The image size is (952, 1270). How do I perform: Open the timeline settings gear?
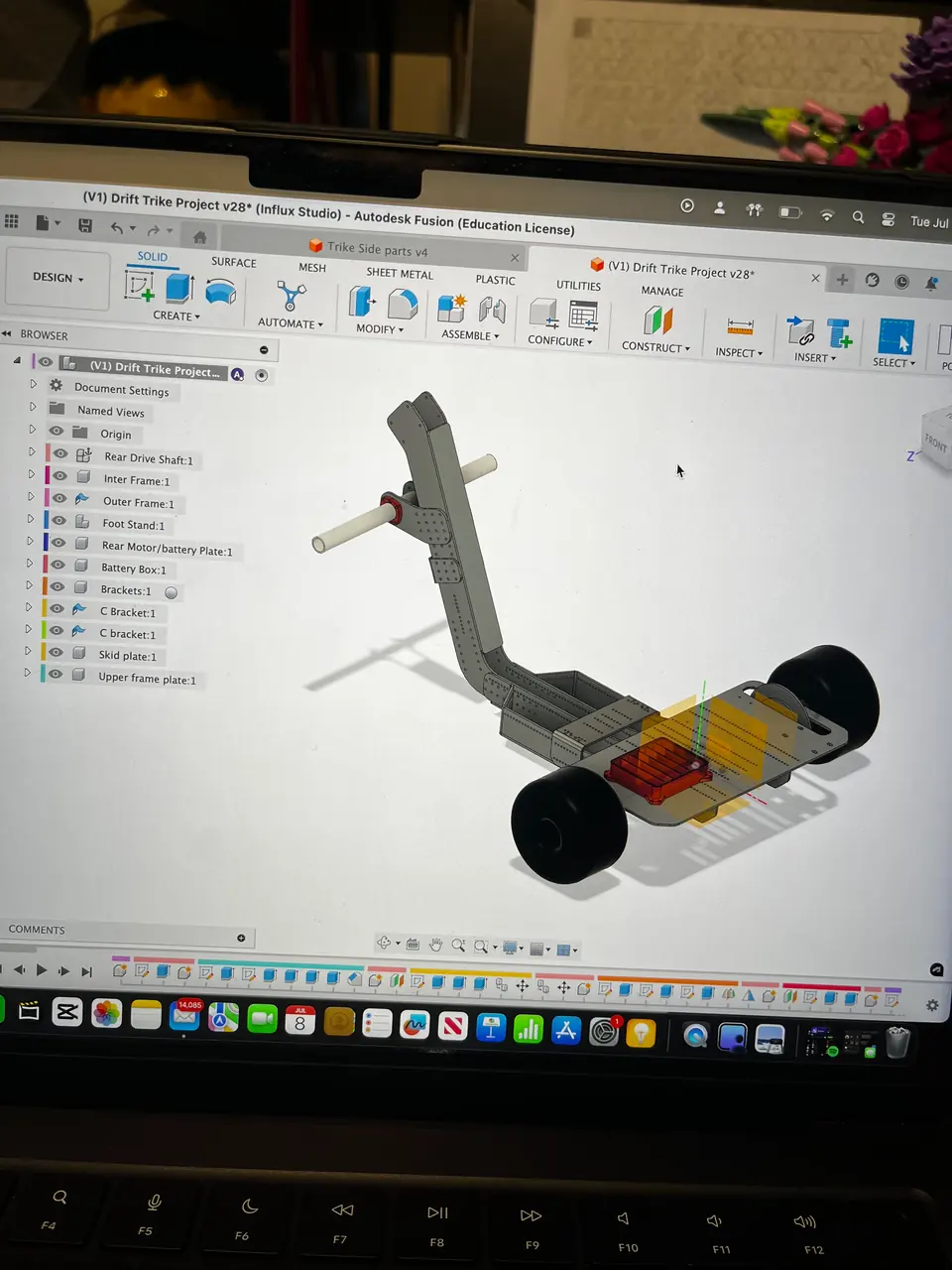tap(932, 1005)
